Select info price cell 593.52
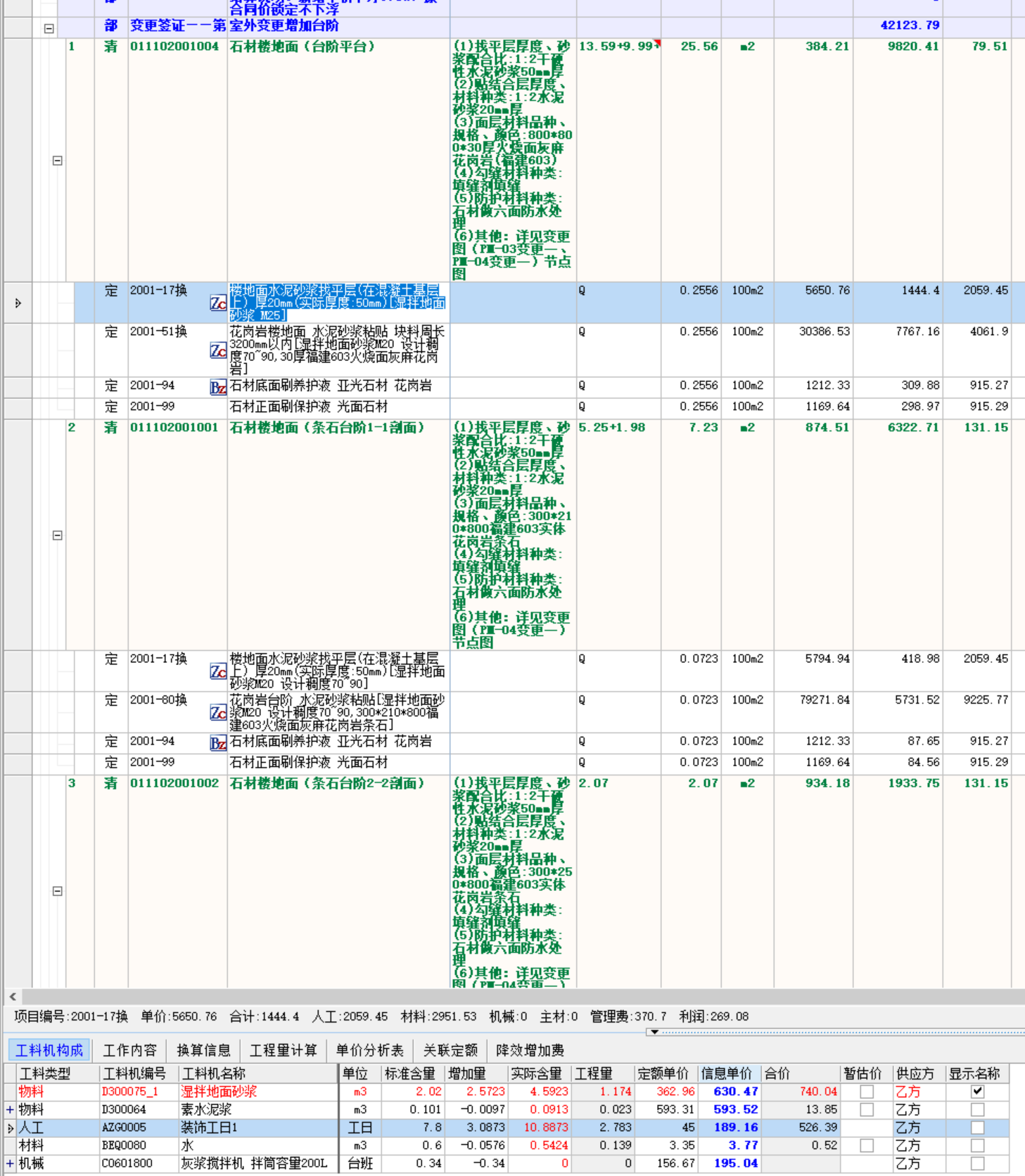 pyautogui.click(x=729, y=1109)
